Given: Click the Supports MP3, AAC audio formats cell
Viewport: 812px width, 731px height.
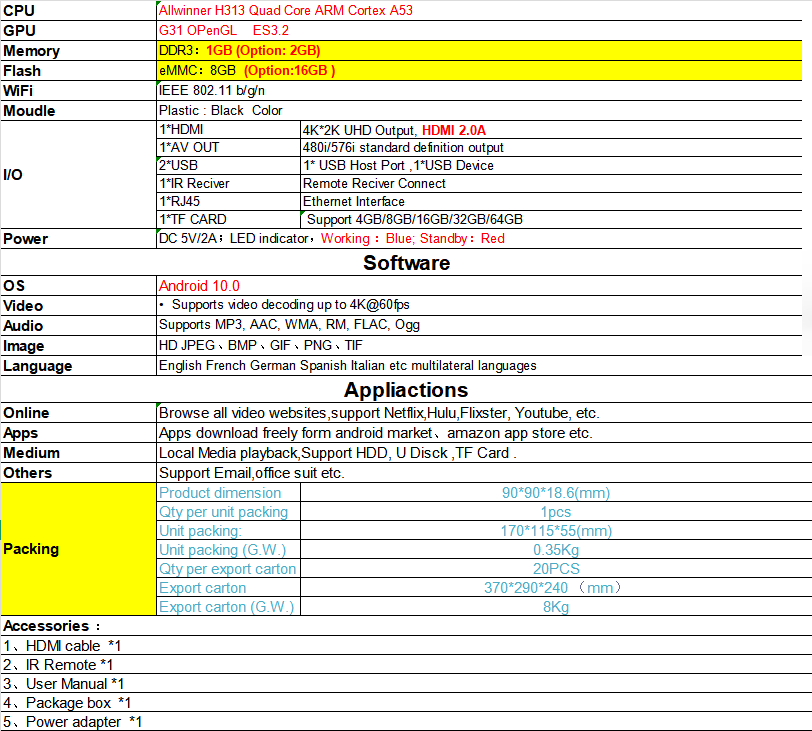Looking at the screenshot, I should [x=289, y=325].
